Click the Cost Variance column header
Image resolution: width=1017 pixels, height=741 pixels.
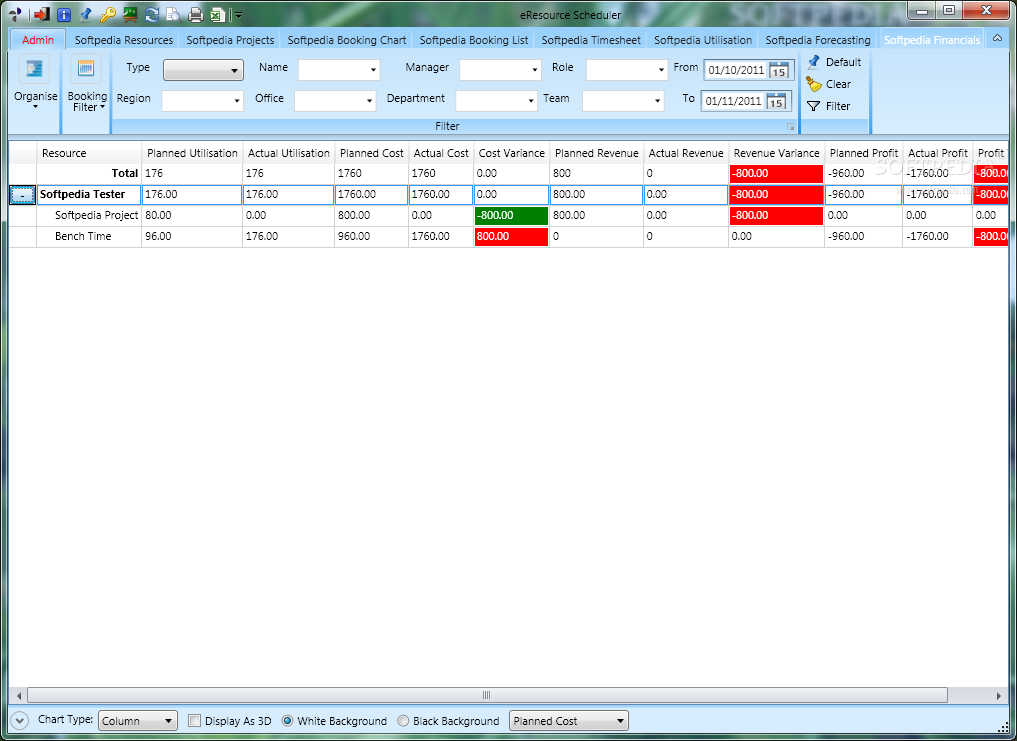click(x=512, y=153)
